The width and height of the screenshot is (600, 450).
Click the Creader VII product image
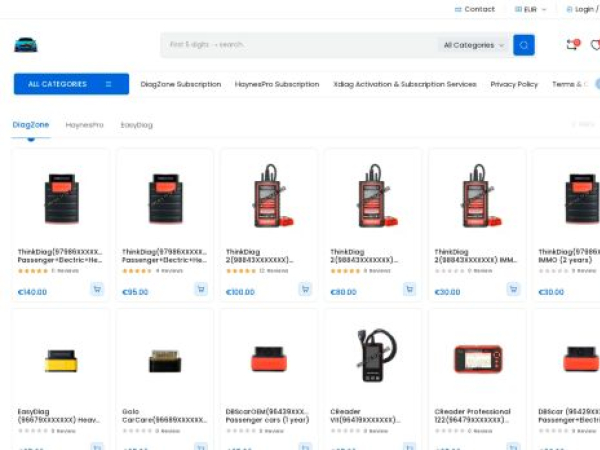click(376, 355)
